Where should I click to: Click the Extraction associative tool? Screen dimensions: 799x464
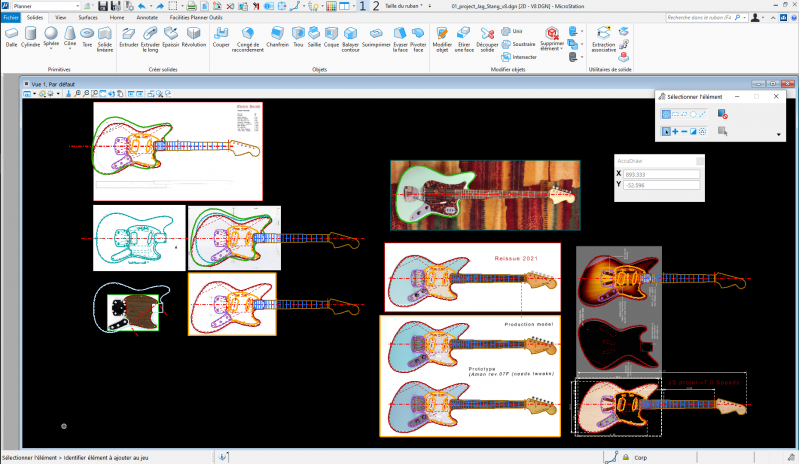coord(604,38)
